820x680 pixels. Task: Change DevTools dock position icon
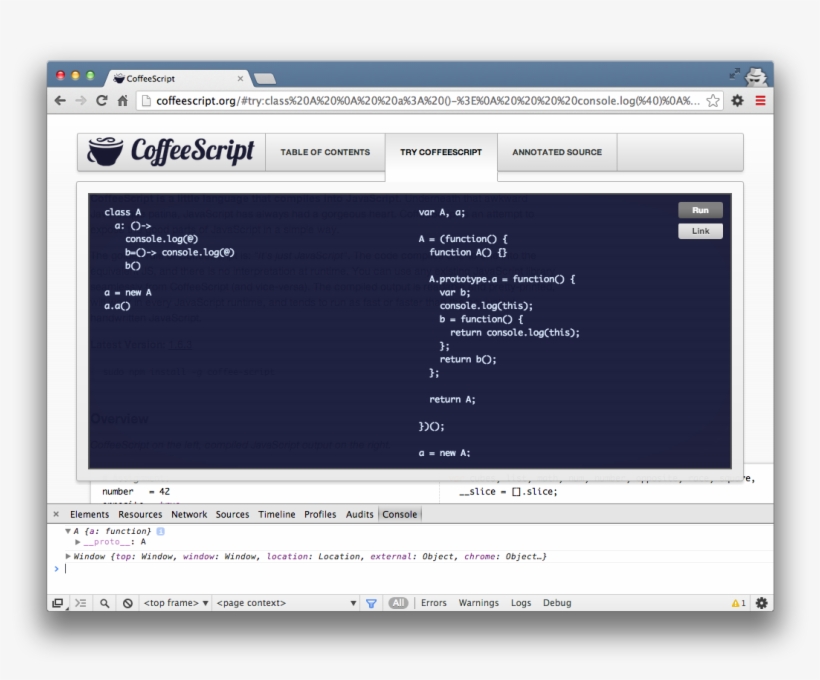tap(57, 602)
